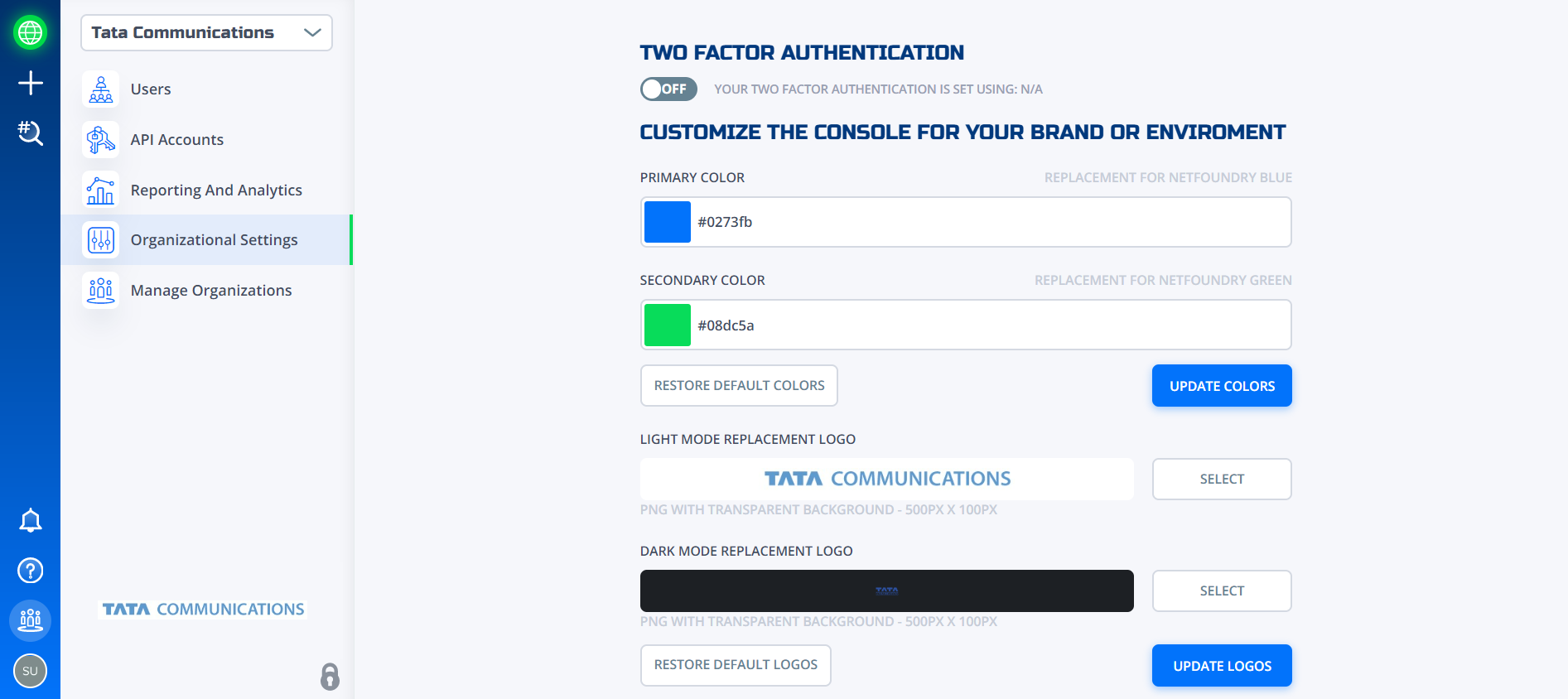
Task: Click the 'Light Mode Replacement Logo' label
Action: point(748,439)
